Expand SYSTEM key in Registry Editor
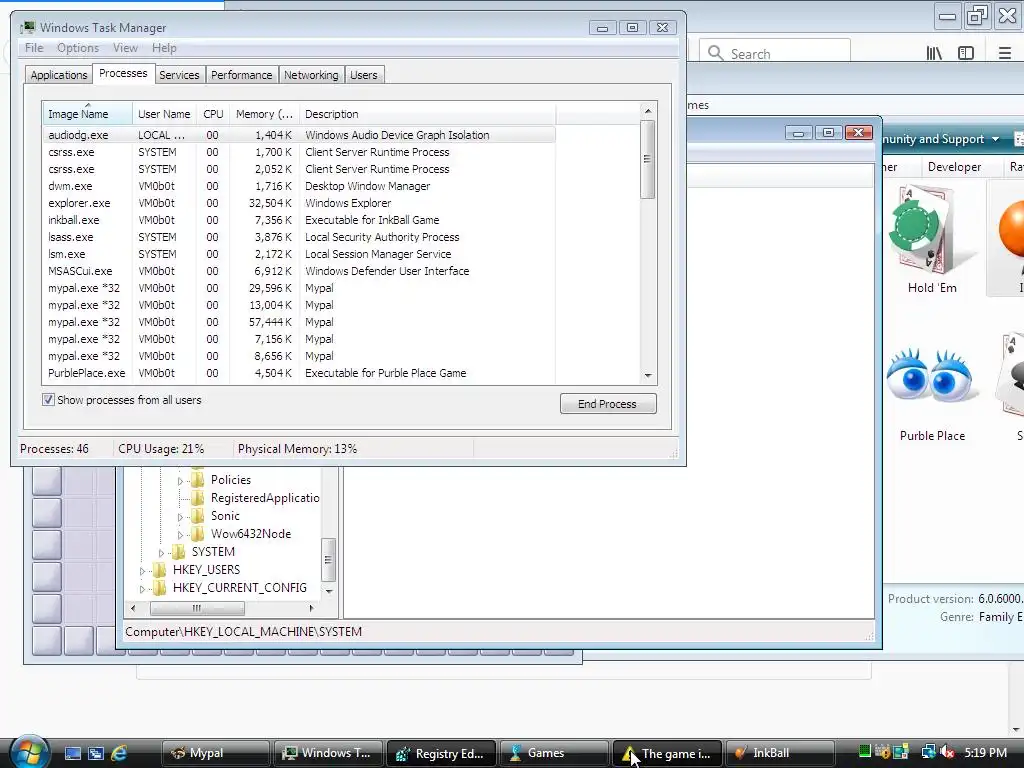1024x768 pixels. pos(161,552)
